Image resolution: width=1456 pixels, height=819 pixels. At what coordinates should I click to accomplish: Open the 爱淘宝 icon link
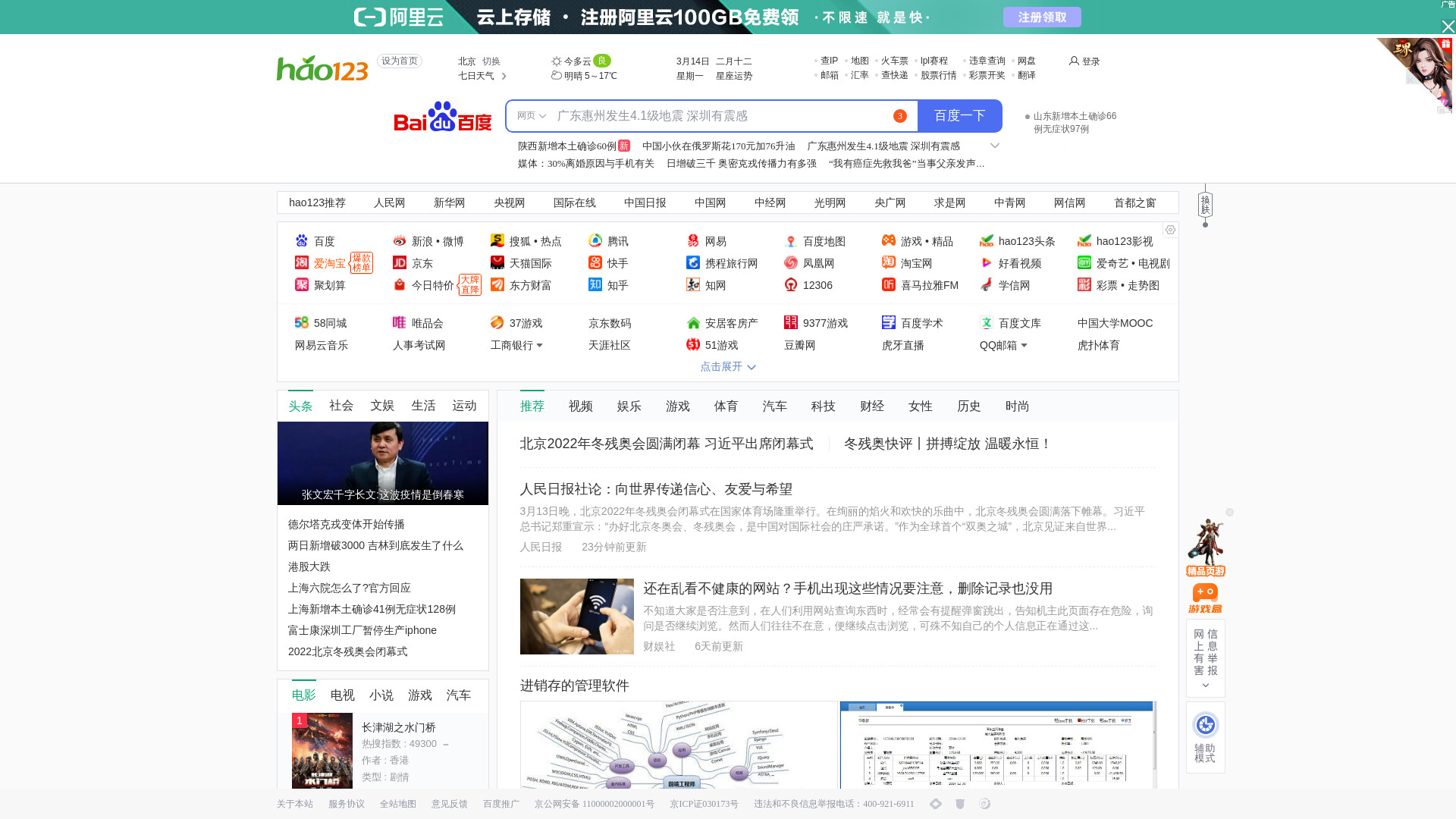tap(302, 262)
